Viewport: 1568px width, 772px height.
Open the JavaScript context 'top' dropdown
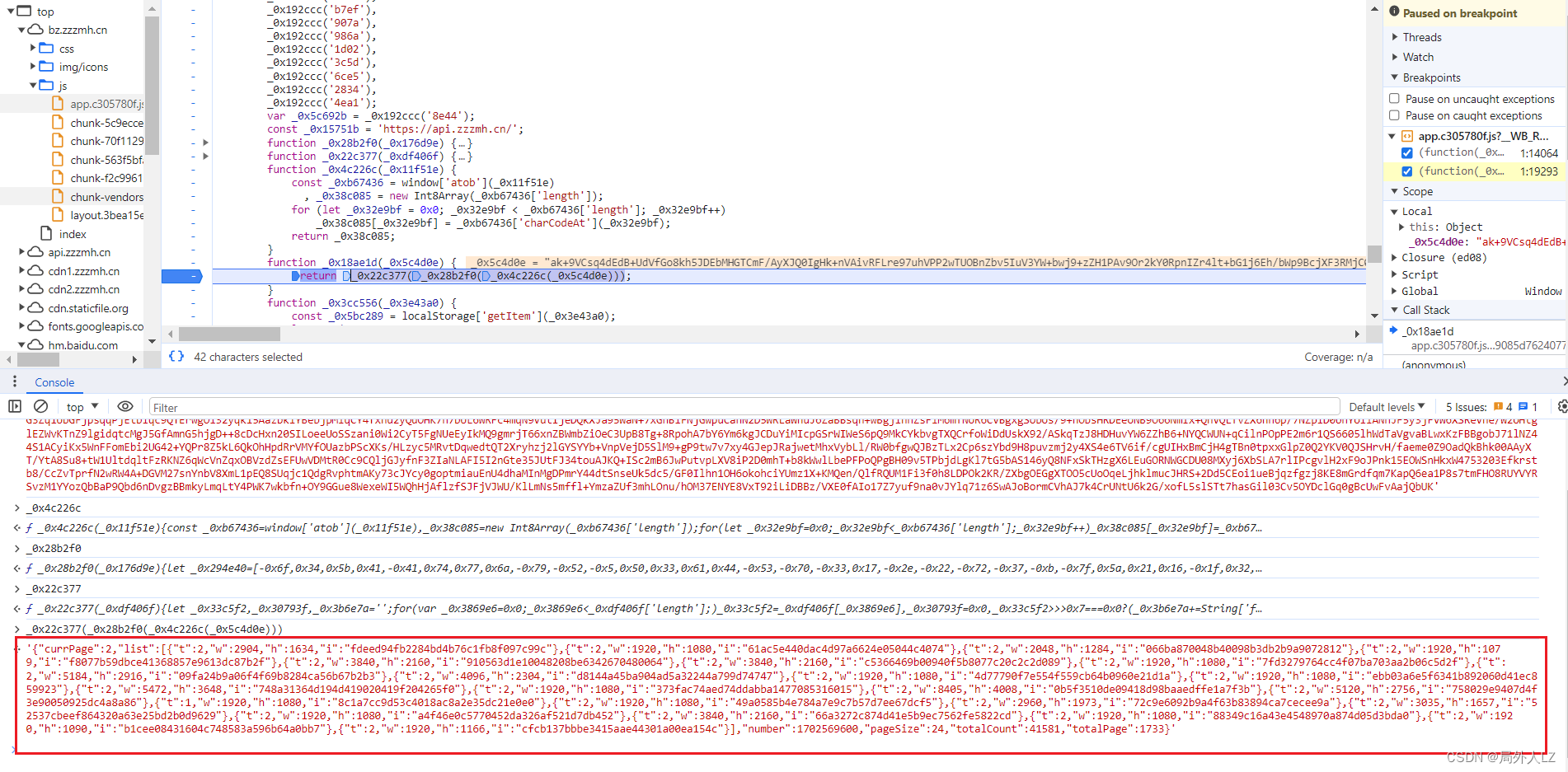point(82,406)
